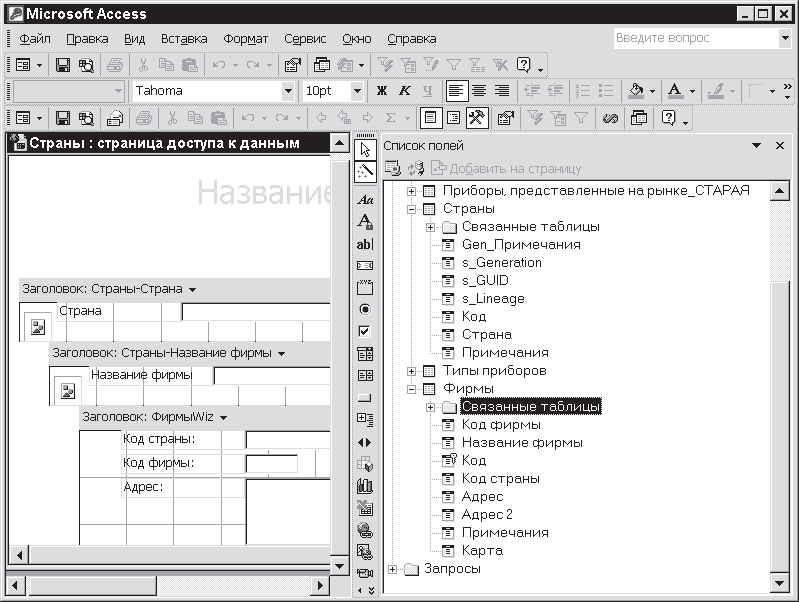Select the Название фирмы field in list
The width and height of the screenshot is (799, 602).
(522, 443)
